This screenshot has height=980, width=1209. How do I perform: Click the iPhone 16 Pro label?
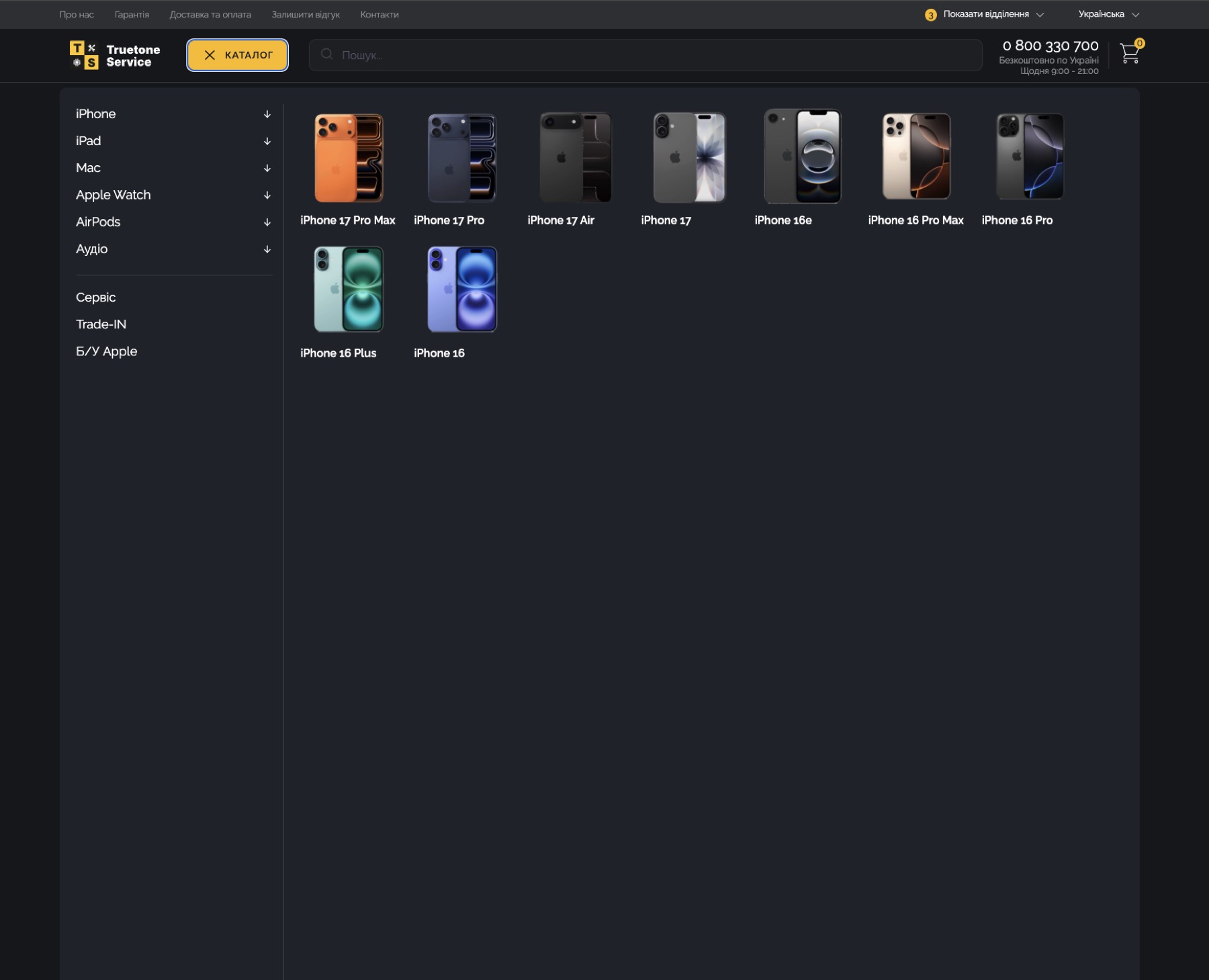(x=1017, y=220)
